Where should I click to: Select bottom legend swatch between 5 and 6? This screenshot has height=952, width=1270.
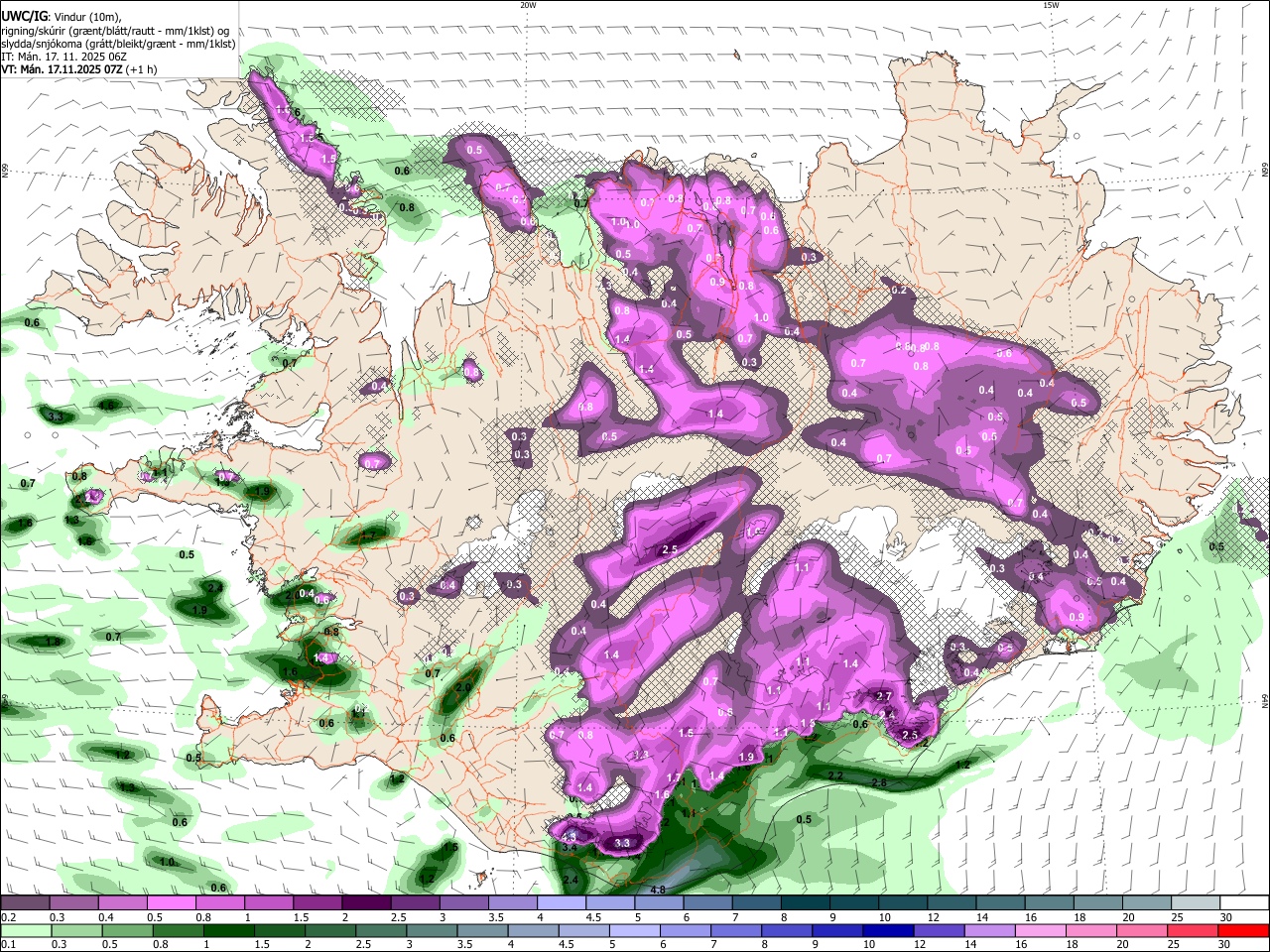pyautogui.click(x=635, y=930)
